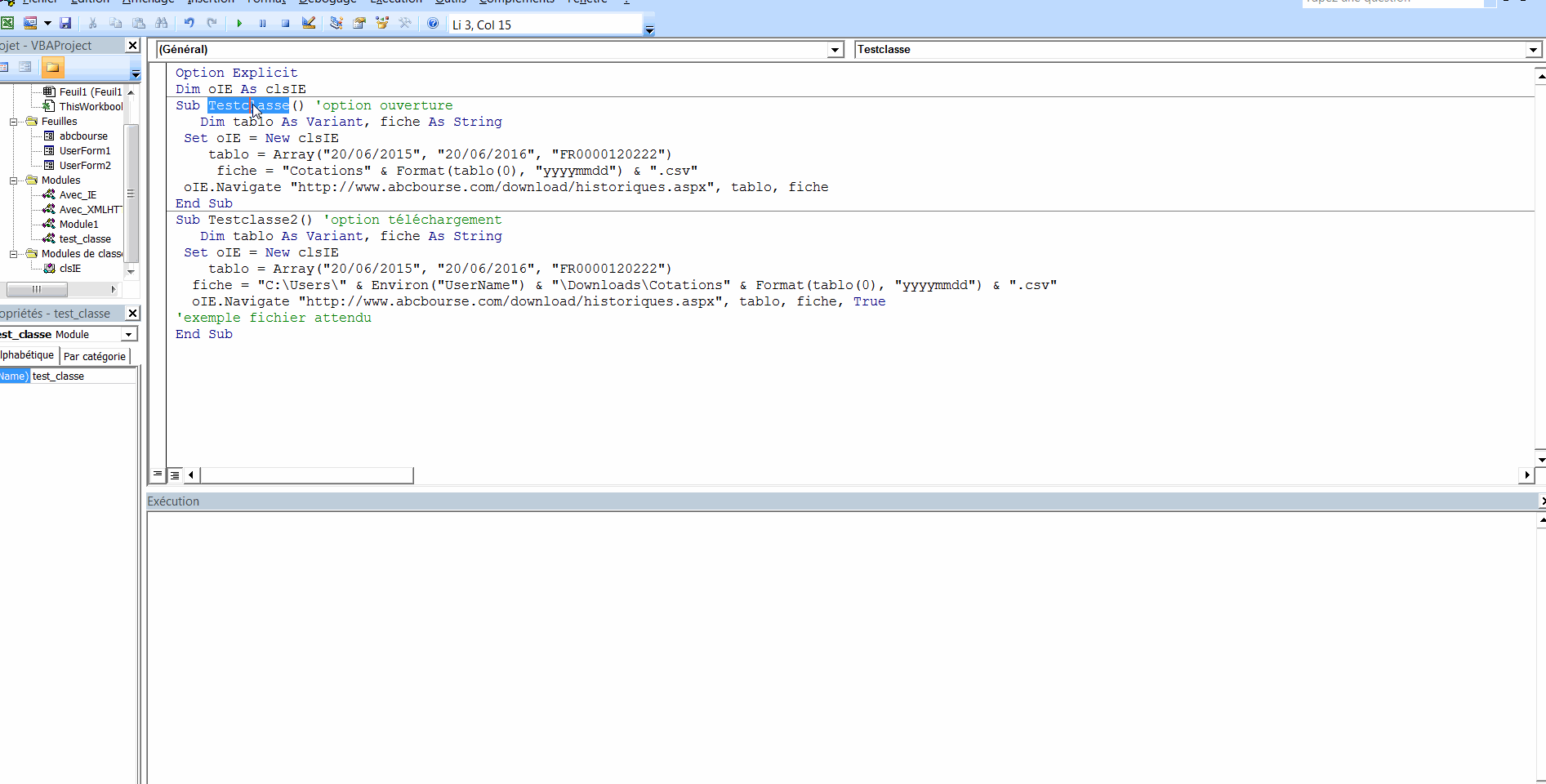Switch to Procedure View at bottom-left of code

[x=158, y=474]
